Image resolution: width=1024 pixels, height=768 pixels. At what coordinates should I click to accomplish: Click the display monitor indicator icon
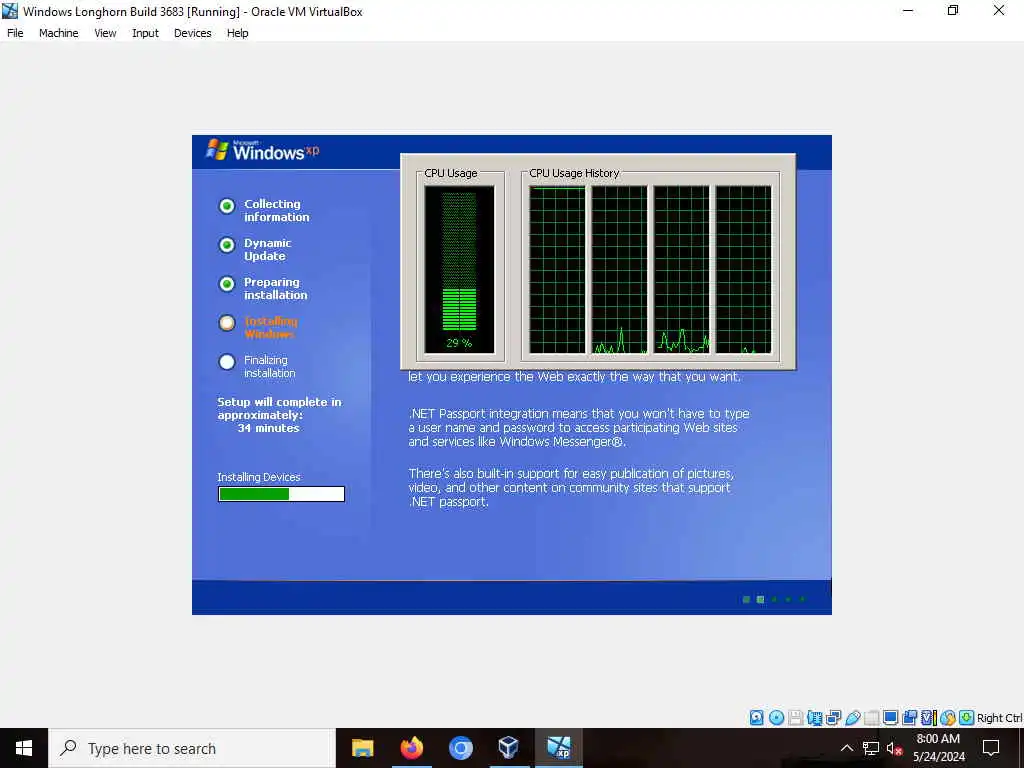coord(890,718)
